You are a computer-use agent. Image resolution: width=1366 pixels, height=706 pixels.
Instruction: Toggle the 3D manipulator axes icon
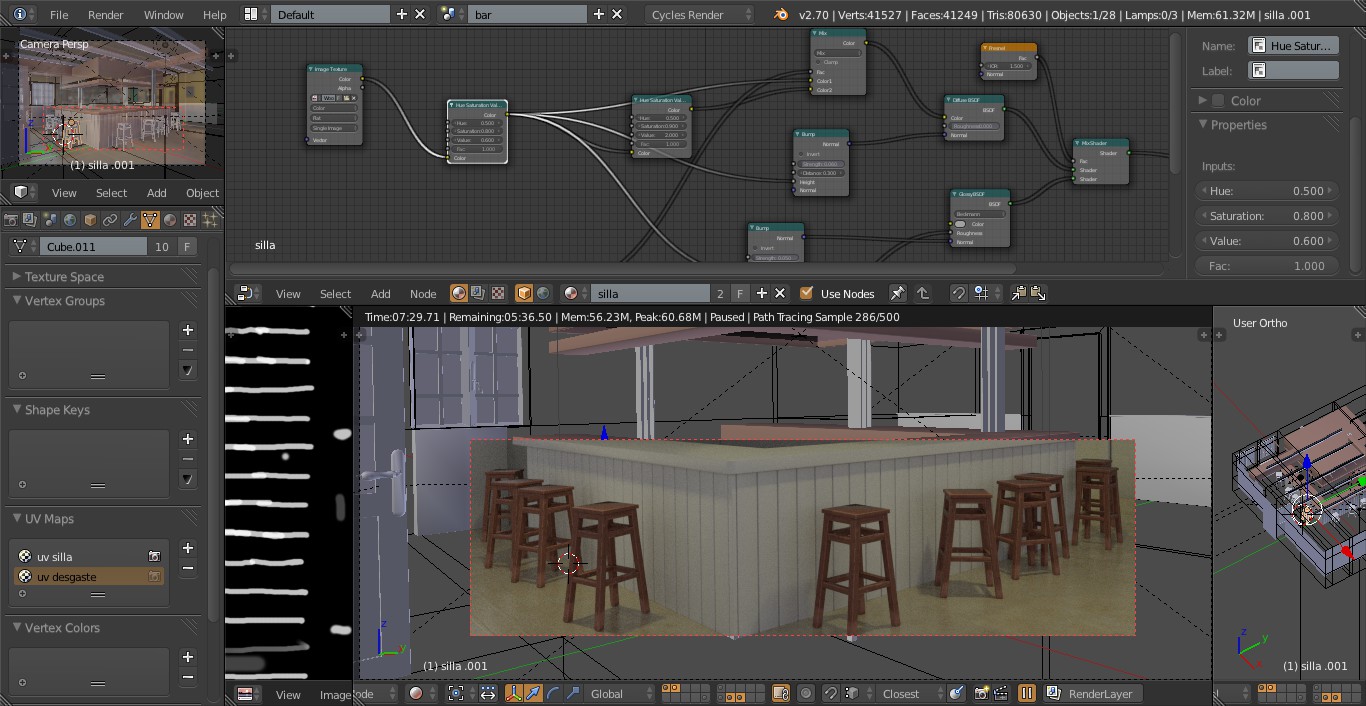pos(514,693)
